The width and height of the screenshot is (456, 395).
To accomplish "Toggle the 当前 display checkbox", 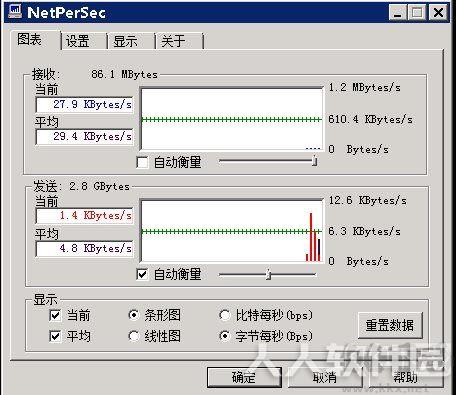I will pyautogui.click(x=55, y=315).
